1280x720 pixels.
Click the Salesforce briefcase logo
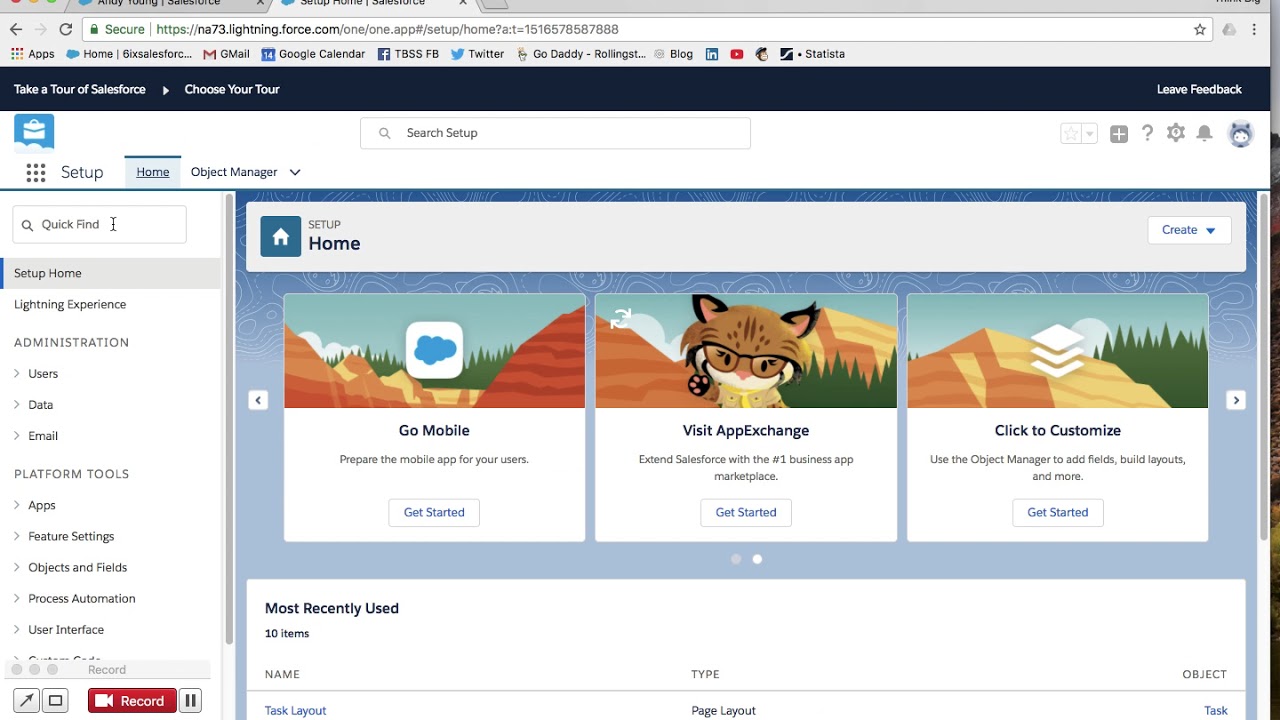(x=34, y=131)
